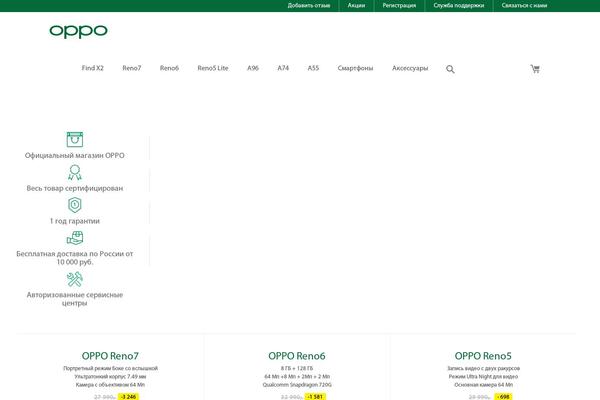The height and width of the screenshot is (400, 600).
Task: Select A96 navigation item
Action: (253, 68)
